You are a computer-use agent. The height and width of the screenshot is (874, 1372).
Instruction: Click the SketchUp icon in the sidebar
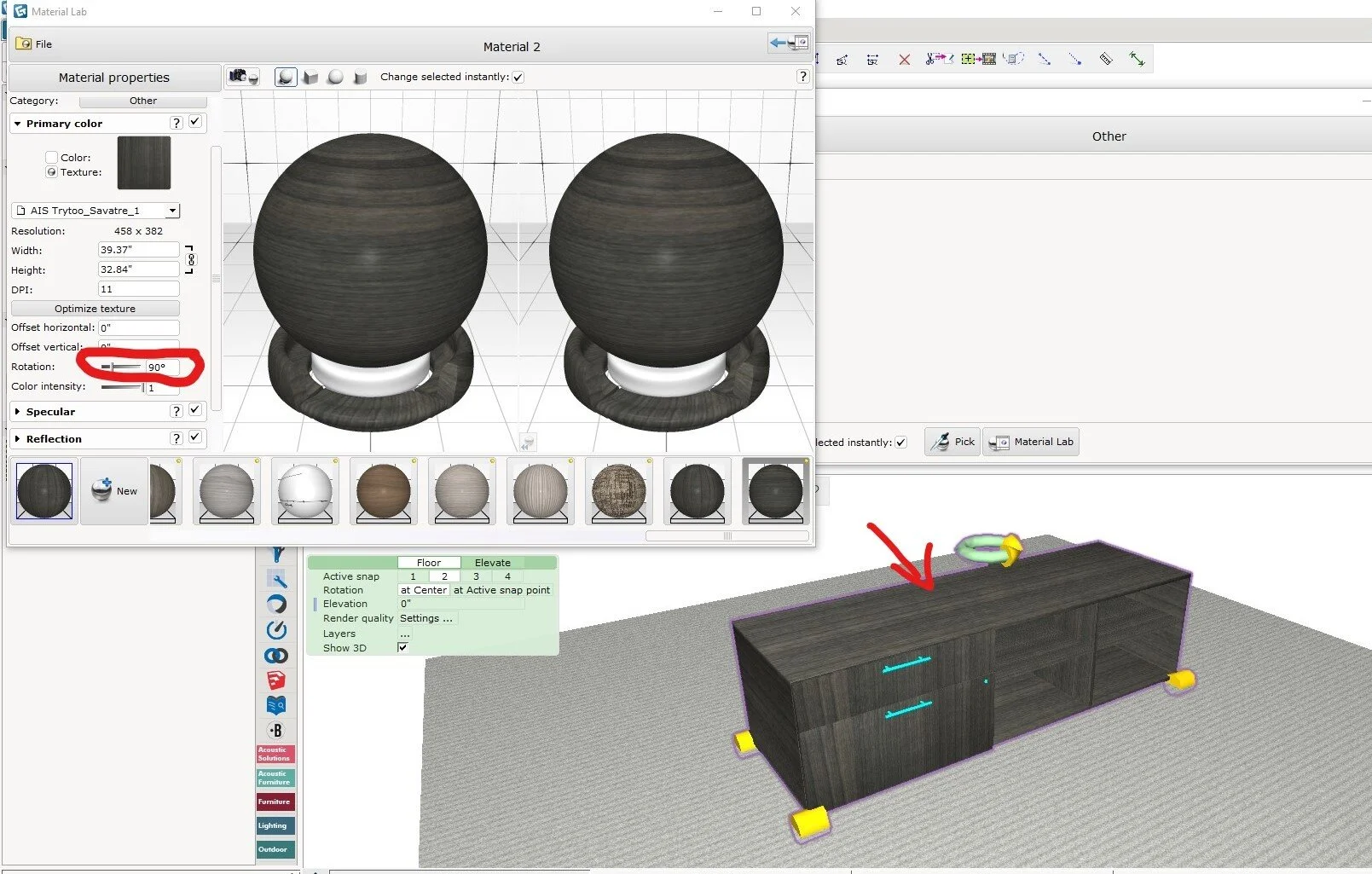click(x=275, y=680)
